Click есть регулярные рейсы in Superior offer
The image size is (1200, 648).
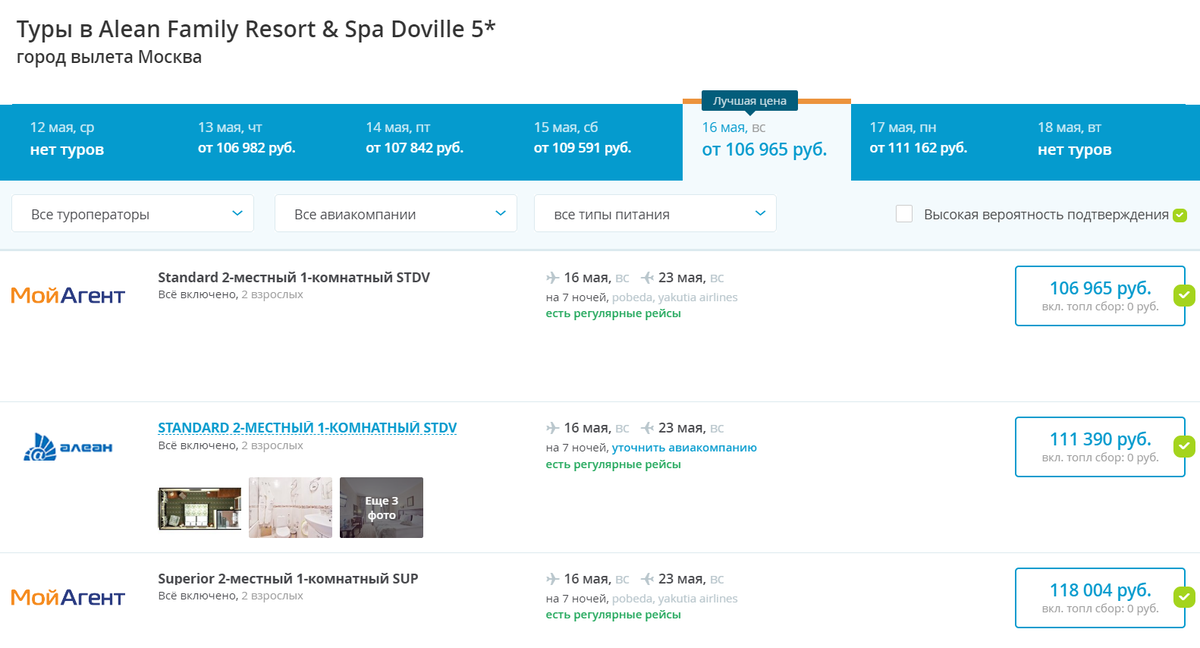coord(613,615)
